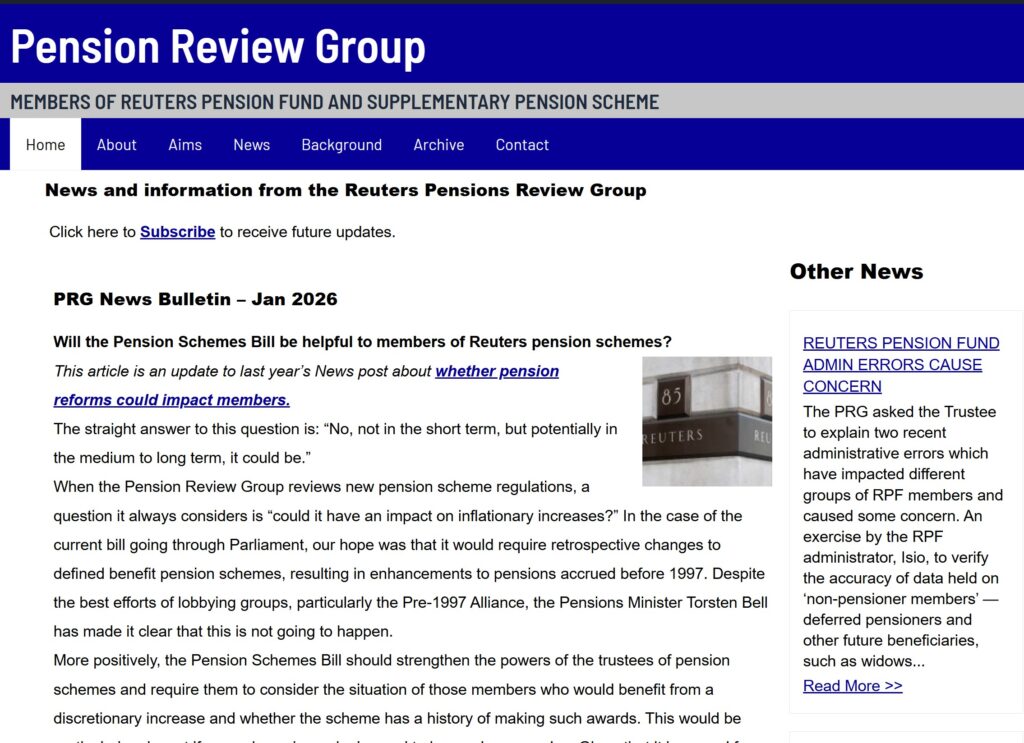Open the pension reforms impact article link

click(x=497, y=371)
